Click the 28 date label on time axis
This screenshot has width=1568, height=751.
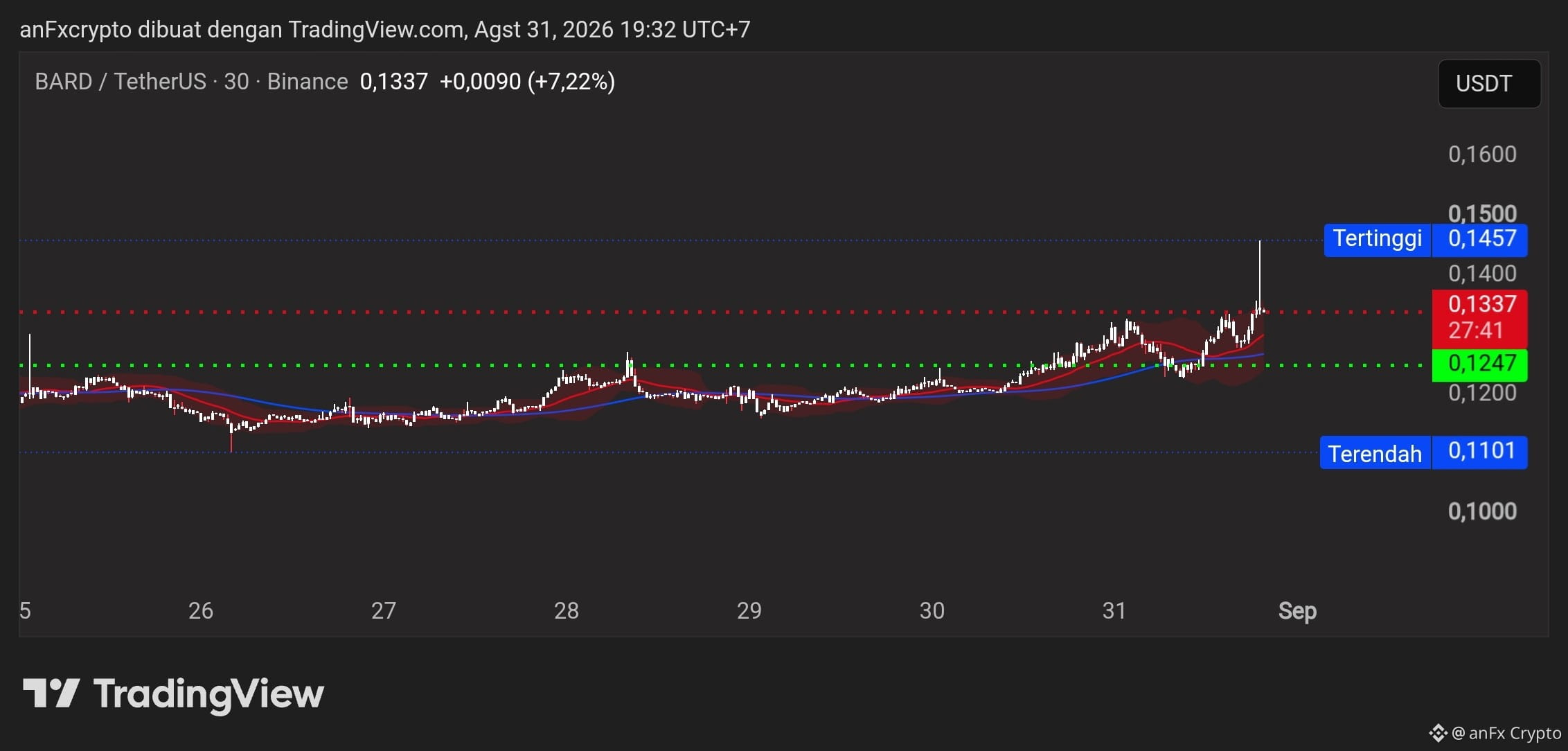(567, 610)
